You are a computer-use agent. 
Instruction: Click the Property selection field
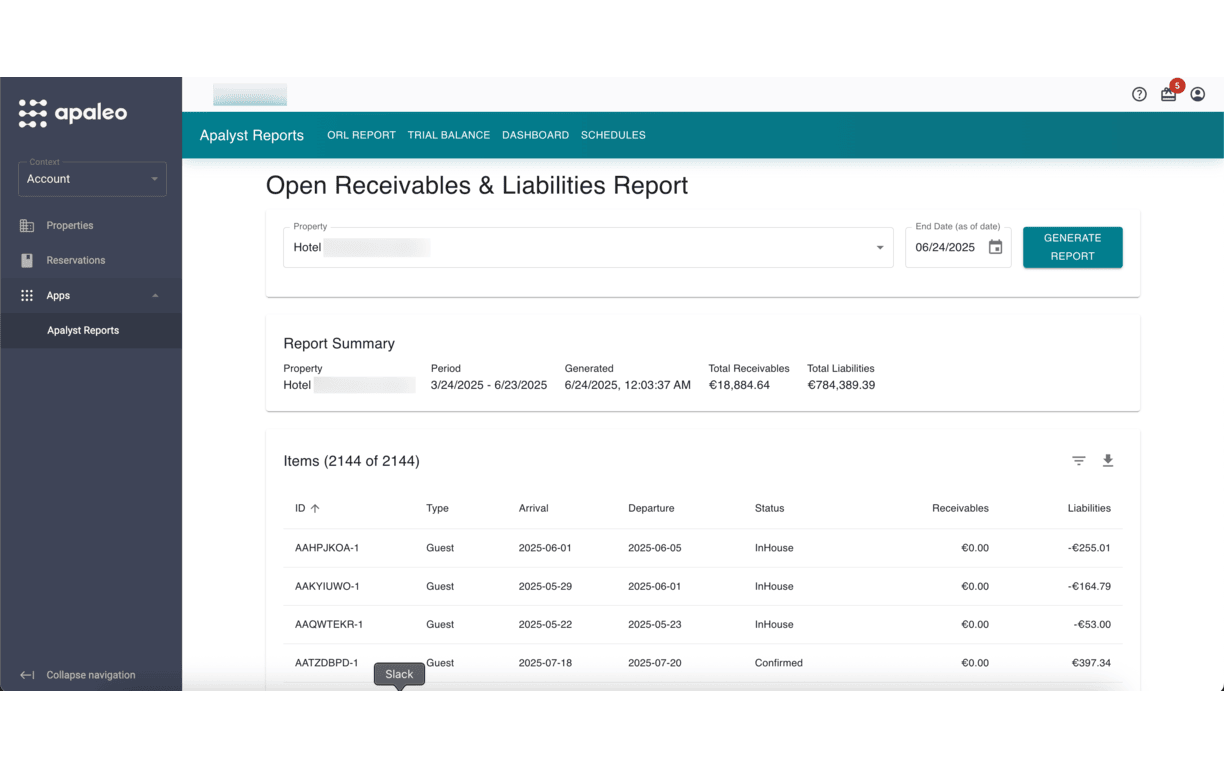point(588,247)
